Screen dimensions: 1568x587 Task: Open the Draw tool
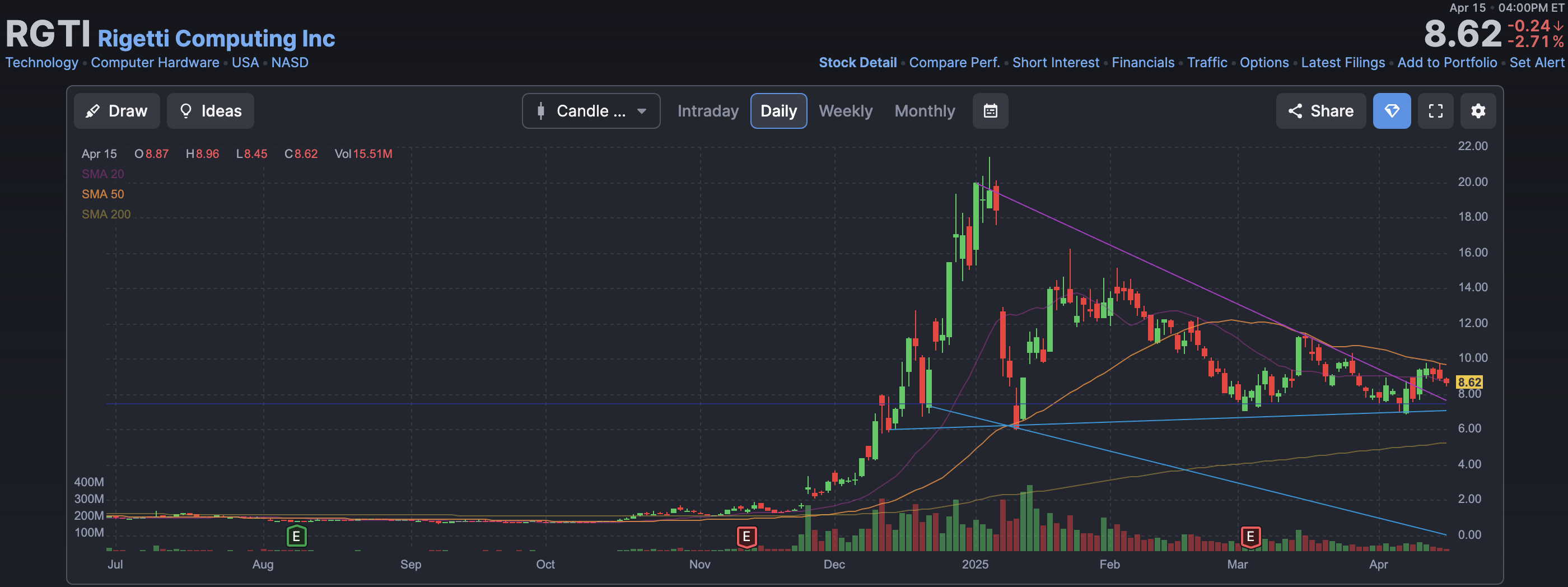click(117, 111)
